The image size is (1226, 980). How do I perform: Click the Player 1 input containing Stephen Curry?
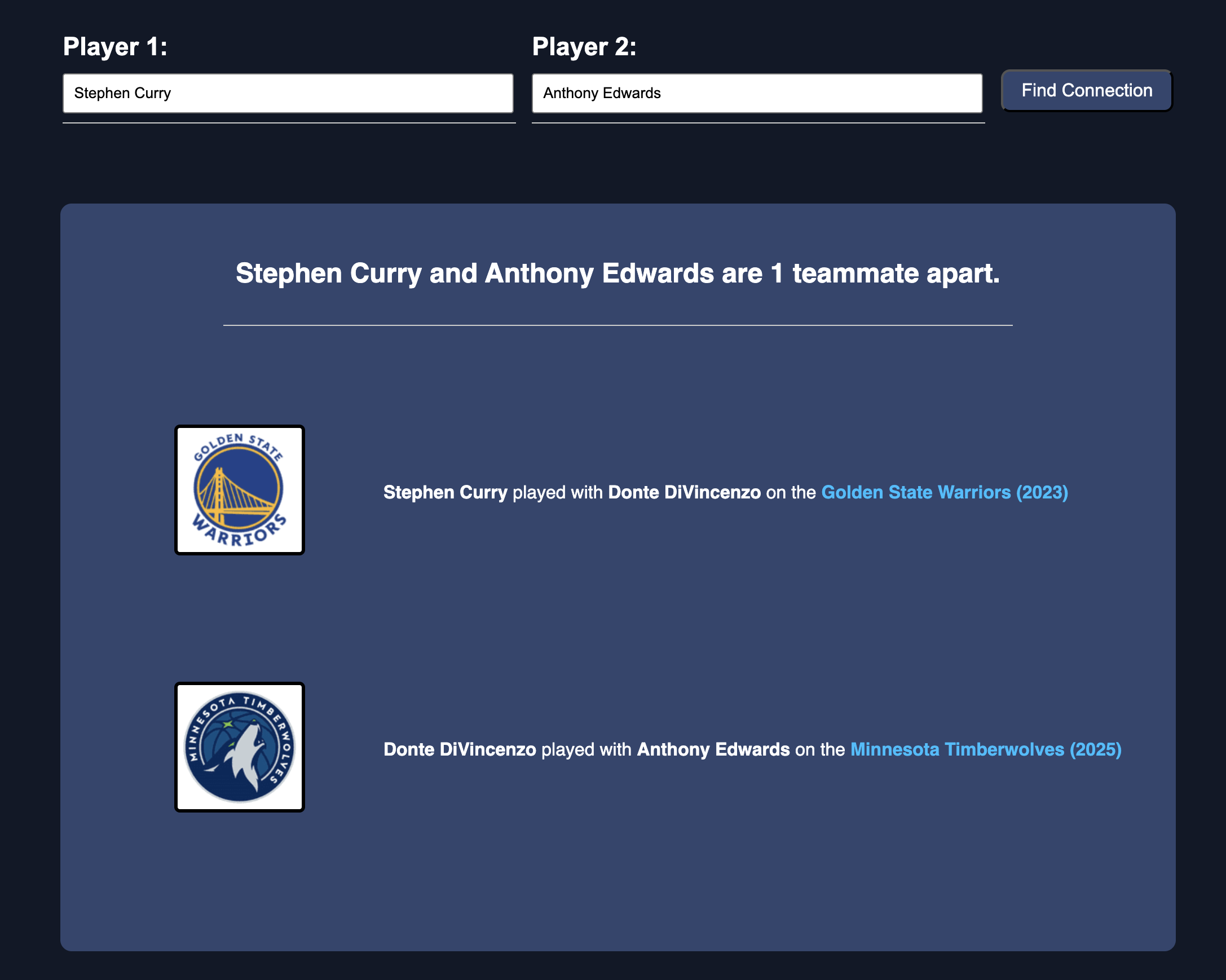288,92
